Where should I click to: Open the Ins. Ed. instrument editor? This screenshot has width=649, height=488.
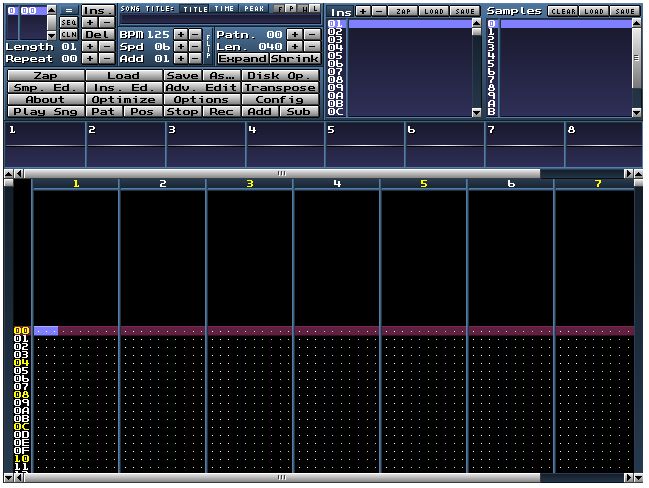[123, 87]
